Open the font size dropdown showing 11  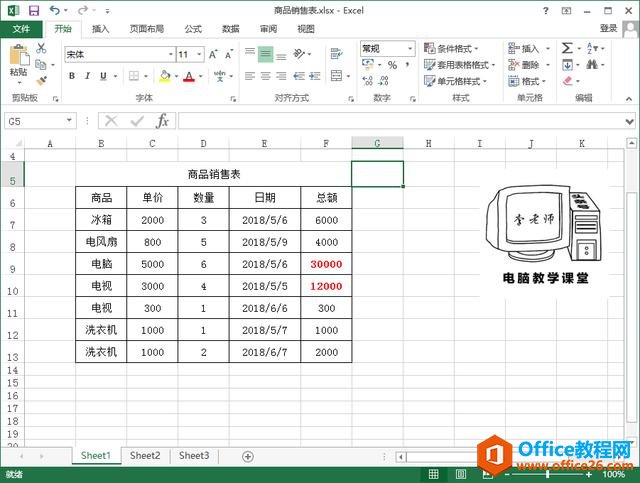click(x=199, y=55)
